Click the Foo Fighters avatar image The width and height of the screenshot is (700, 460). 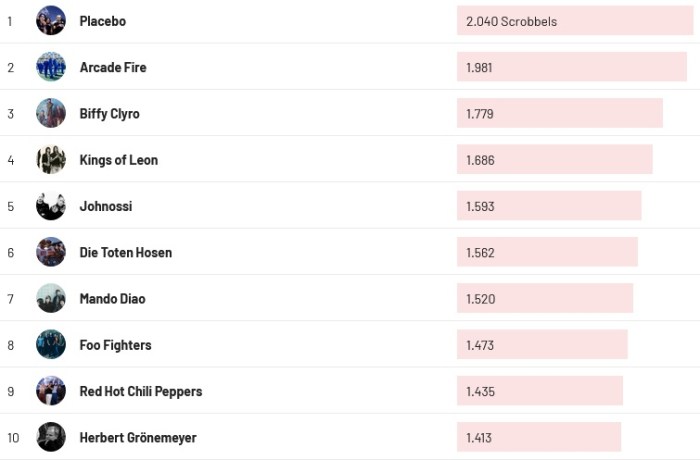[51, 345]
